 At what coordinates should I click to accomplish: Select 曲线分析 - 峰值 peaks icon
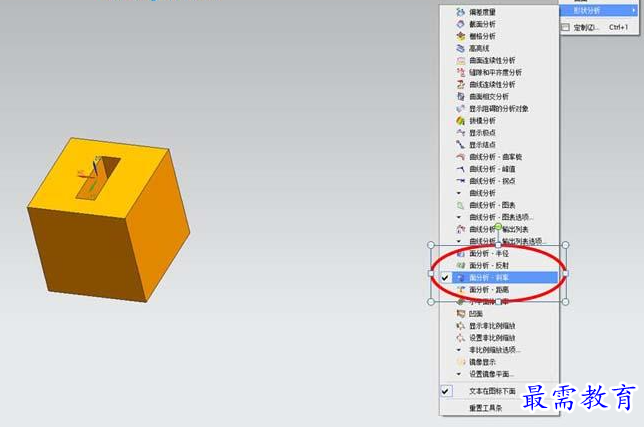click(x=460, y=169)
